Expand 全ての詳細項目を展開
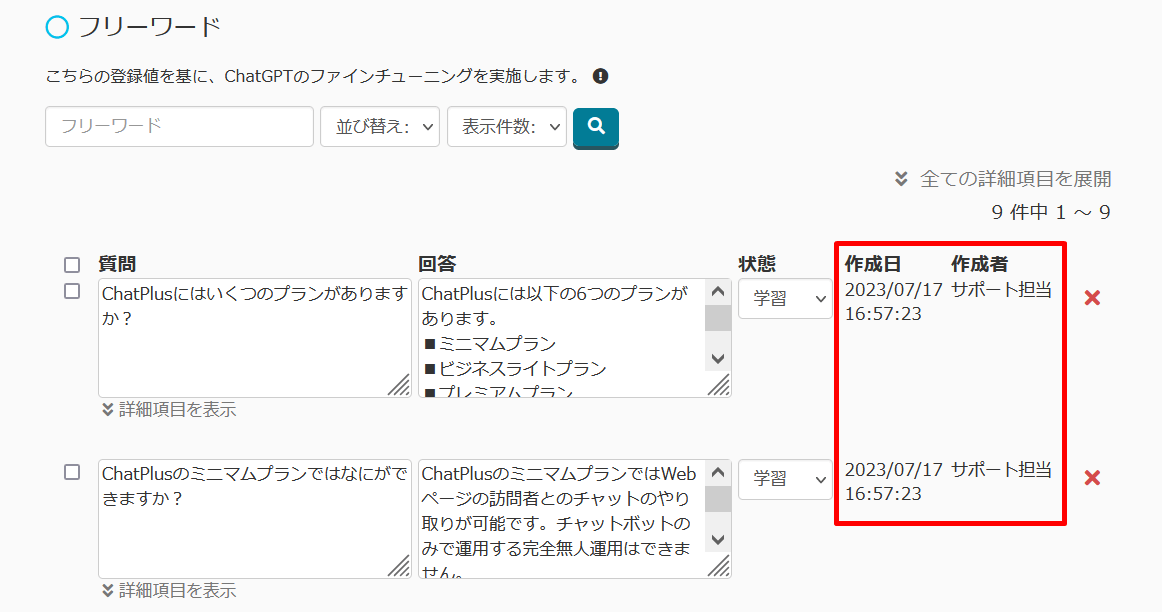The height and width of the screenshot is (612, 1162). [1003, 179]
